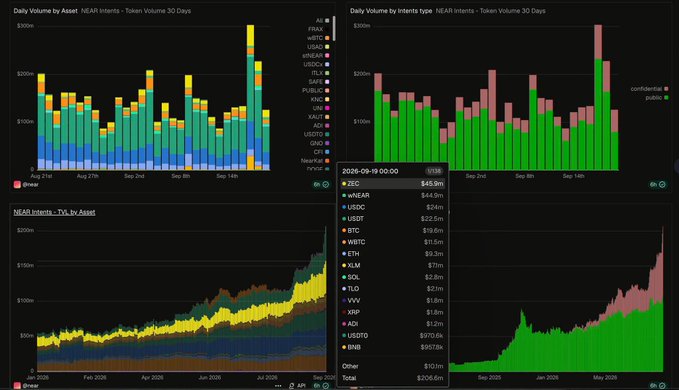Click the Sep 14th label on intents chart axis

(x=573, y=176)
